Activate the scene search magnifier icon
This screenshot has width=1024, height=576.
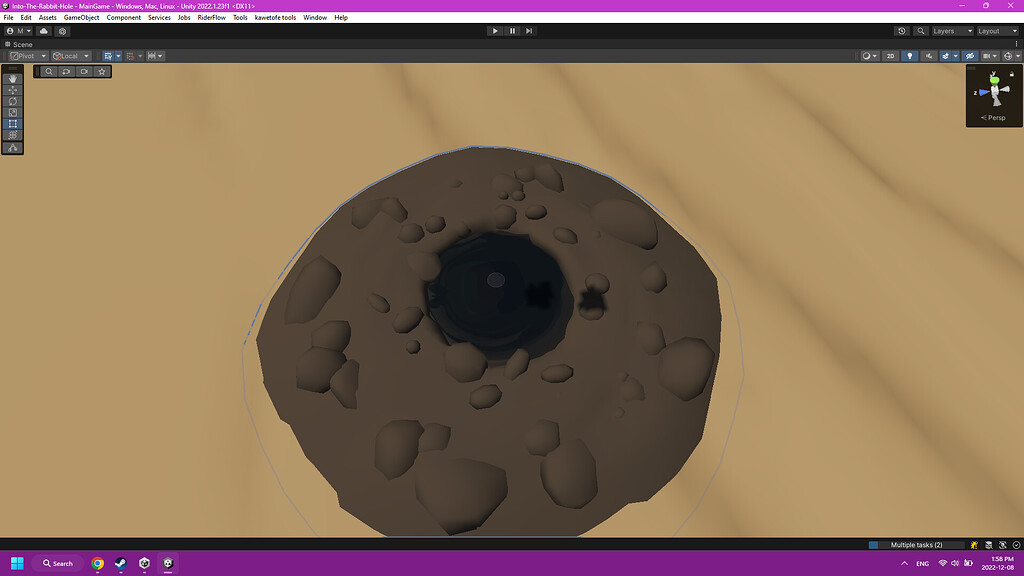click(49, 72)
